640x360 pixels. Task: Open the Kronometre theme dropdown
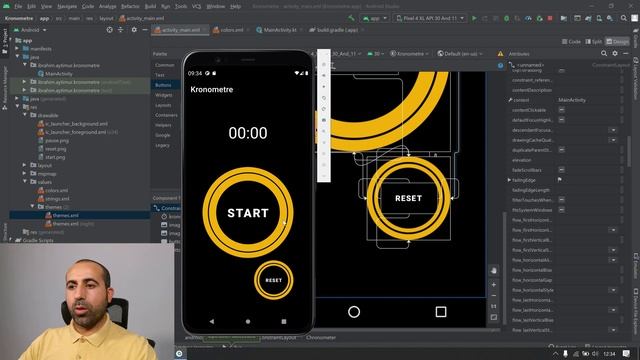coord(409,53)
